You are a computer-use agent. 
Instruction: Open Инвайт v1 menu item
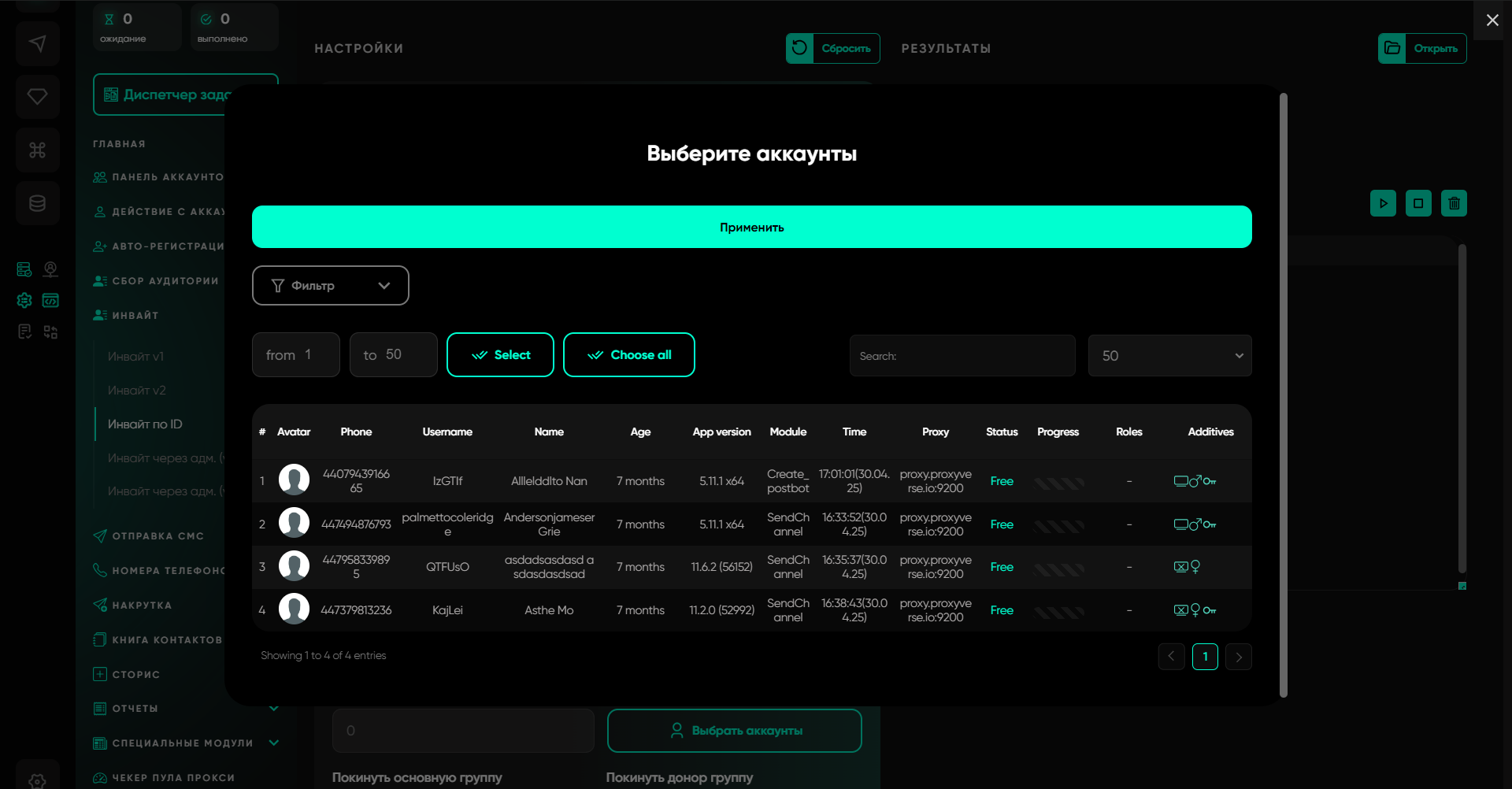[x=135, y=357]
